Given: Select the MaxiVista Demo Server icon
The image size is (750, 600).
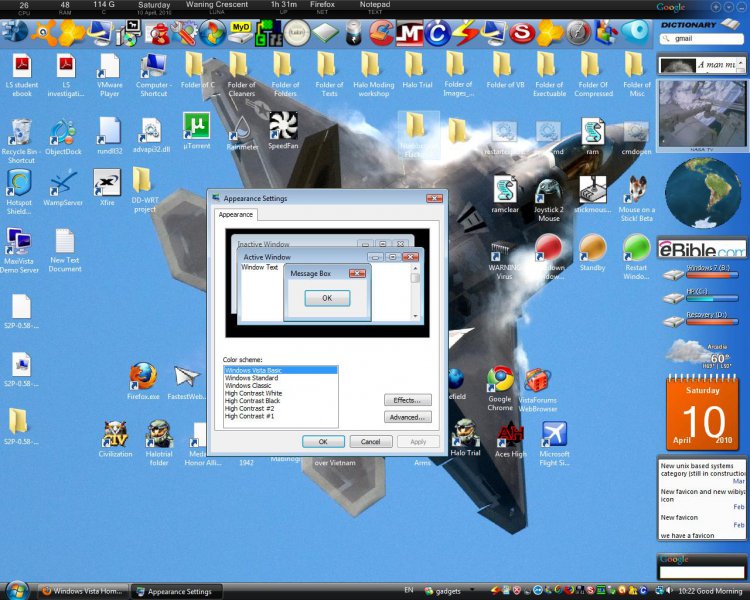Looking at the screenshot, I should tap(19, 251).
